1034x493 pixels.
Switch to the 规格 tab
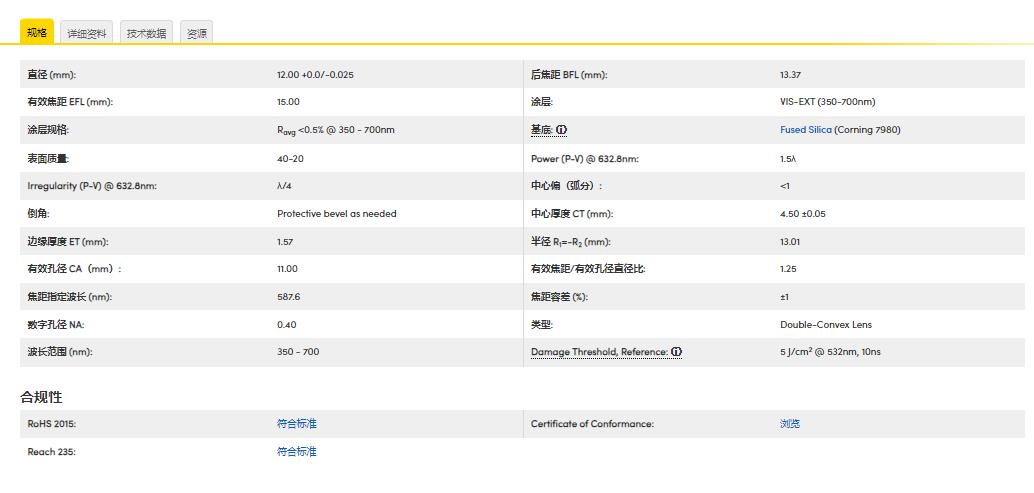click(x=37, y=32)
